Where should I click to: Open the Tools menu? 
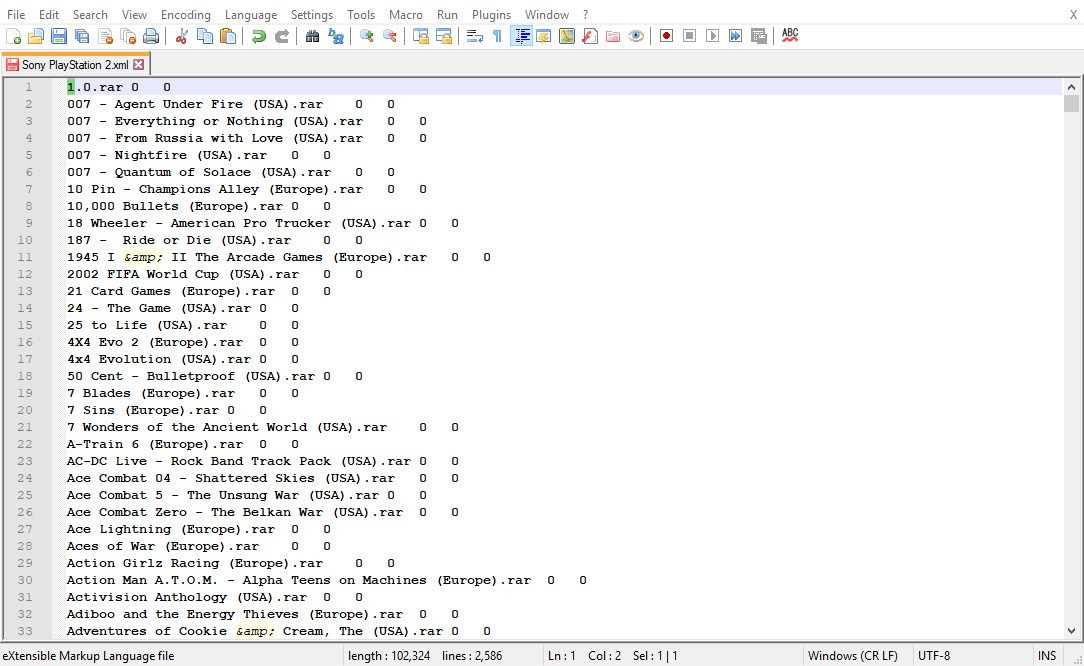point(361,15)
